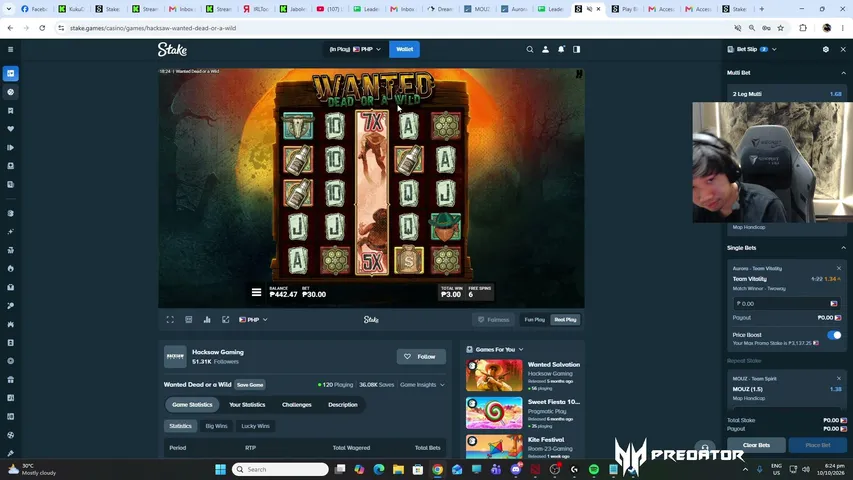Image resolution: width=853 pixels, height=480 pixels.
Task: Open a new Chrome tab
Action: [762, 9]
